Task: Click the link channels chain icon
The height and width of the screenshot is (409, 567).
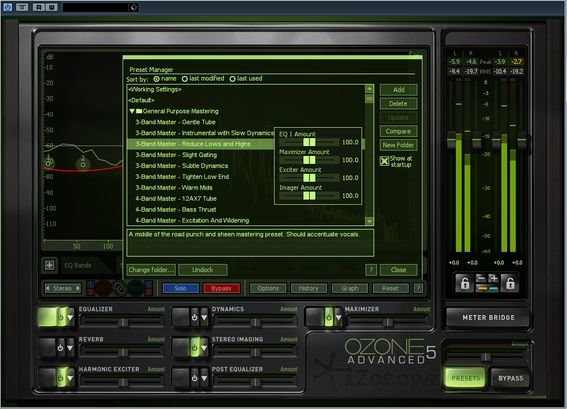Action: 120,288
